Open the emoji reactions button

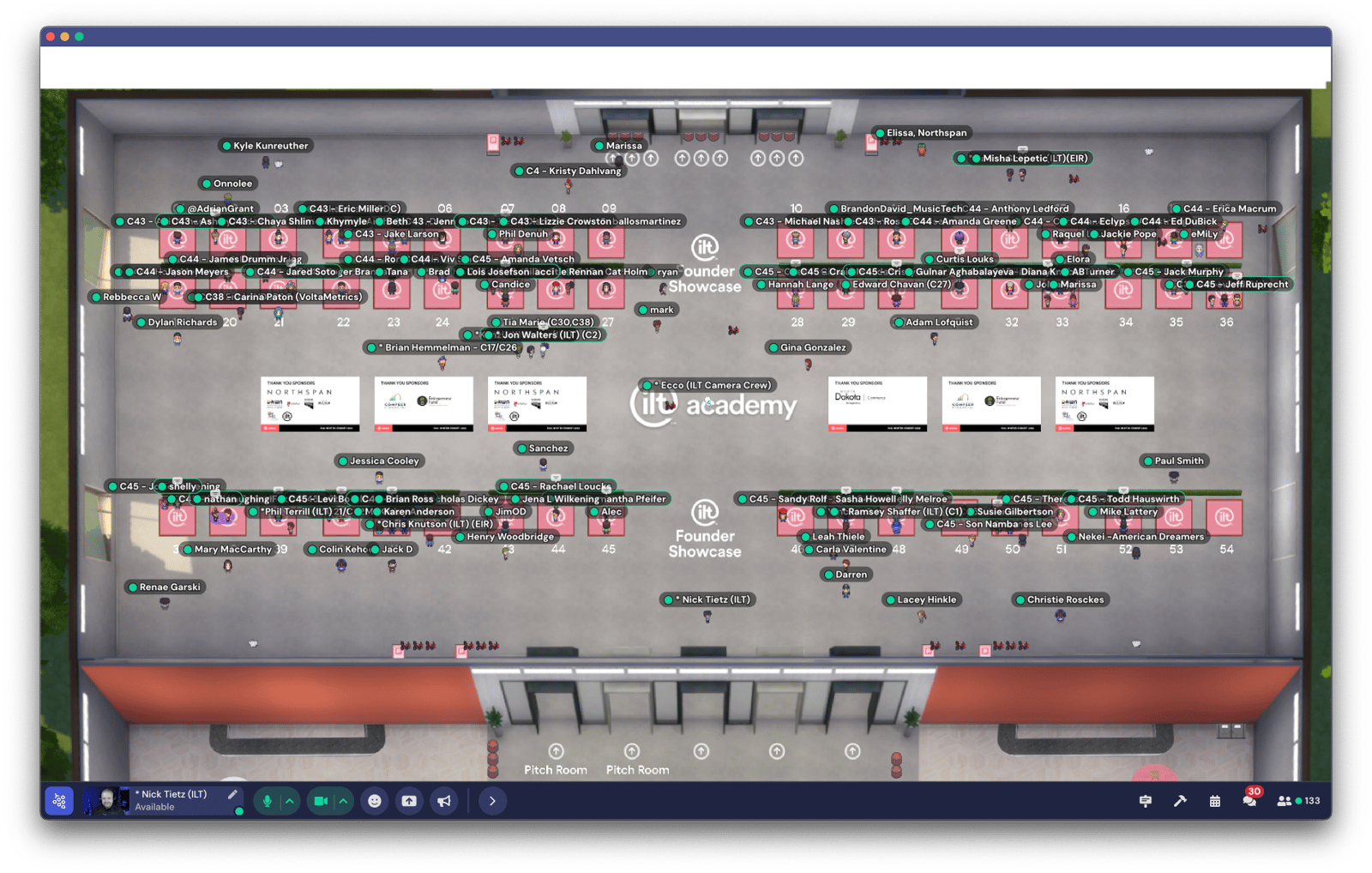tap(375, 801)
